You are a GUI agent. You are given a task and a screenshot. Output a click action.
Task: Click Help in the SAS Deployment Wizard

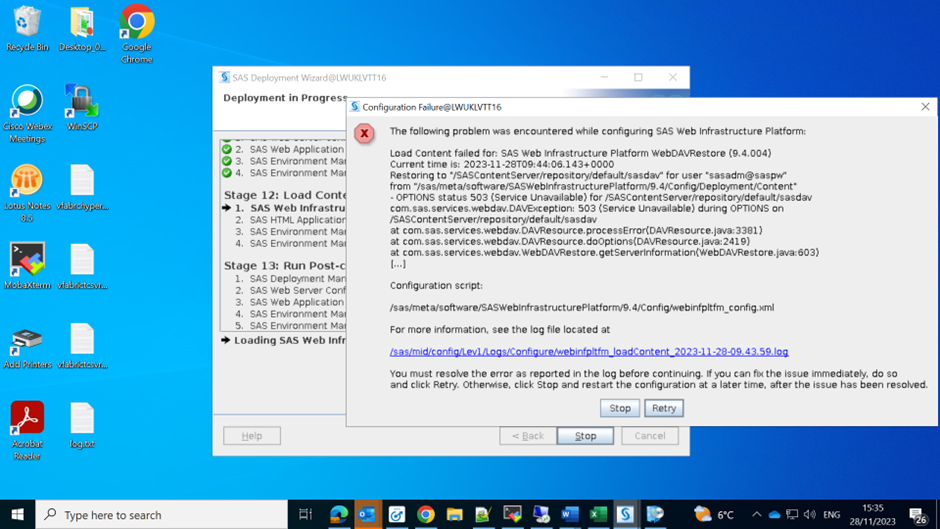[x=252, y=436]
